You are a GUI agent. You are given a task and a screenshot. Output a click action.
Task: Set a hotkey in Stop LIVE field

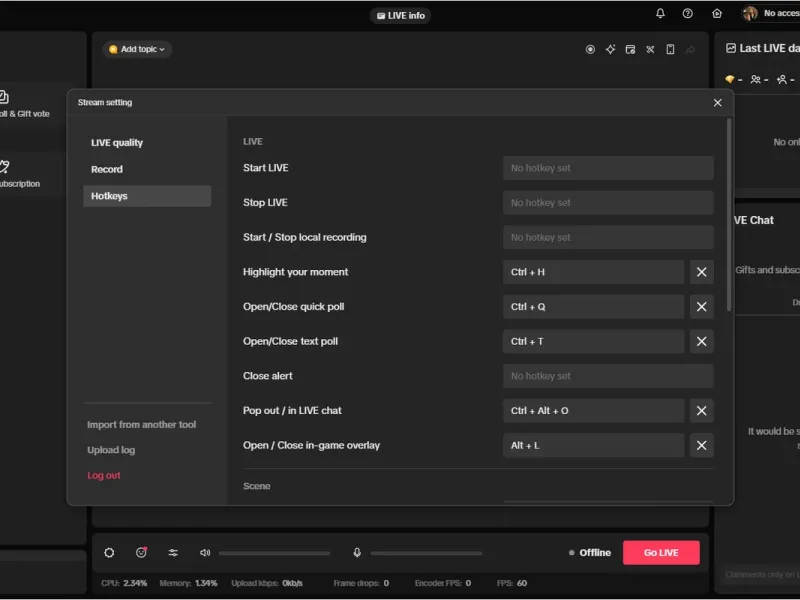click(608, 203)
